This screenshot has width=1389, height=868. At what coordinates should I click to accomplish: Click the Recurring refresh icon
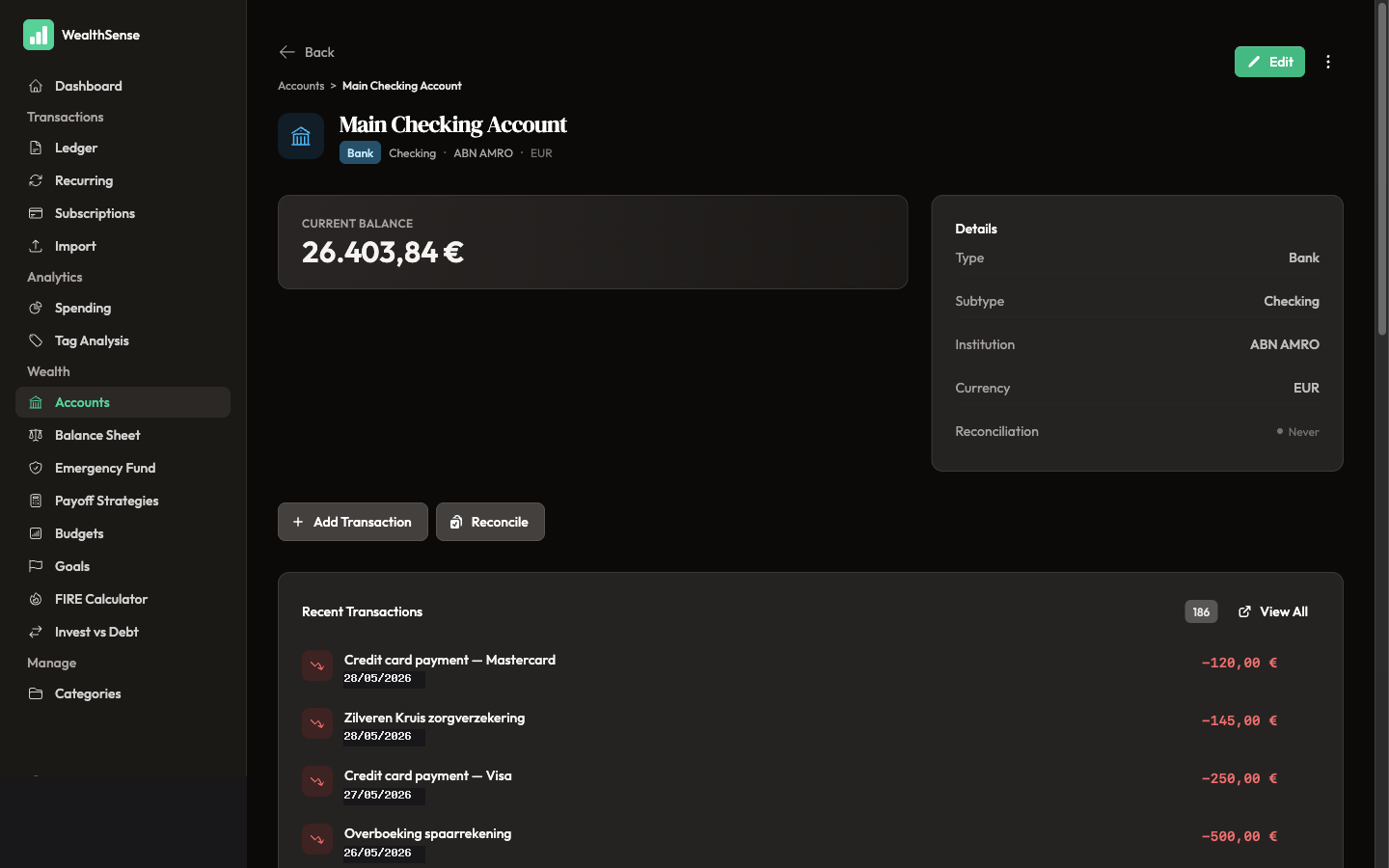[36, 180]
